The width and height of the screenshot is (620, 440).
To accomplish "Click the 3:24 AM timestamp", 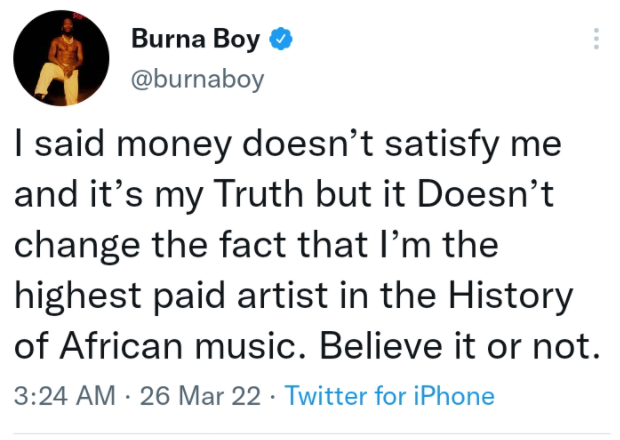I will 67,396.
